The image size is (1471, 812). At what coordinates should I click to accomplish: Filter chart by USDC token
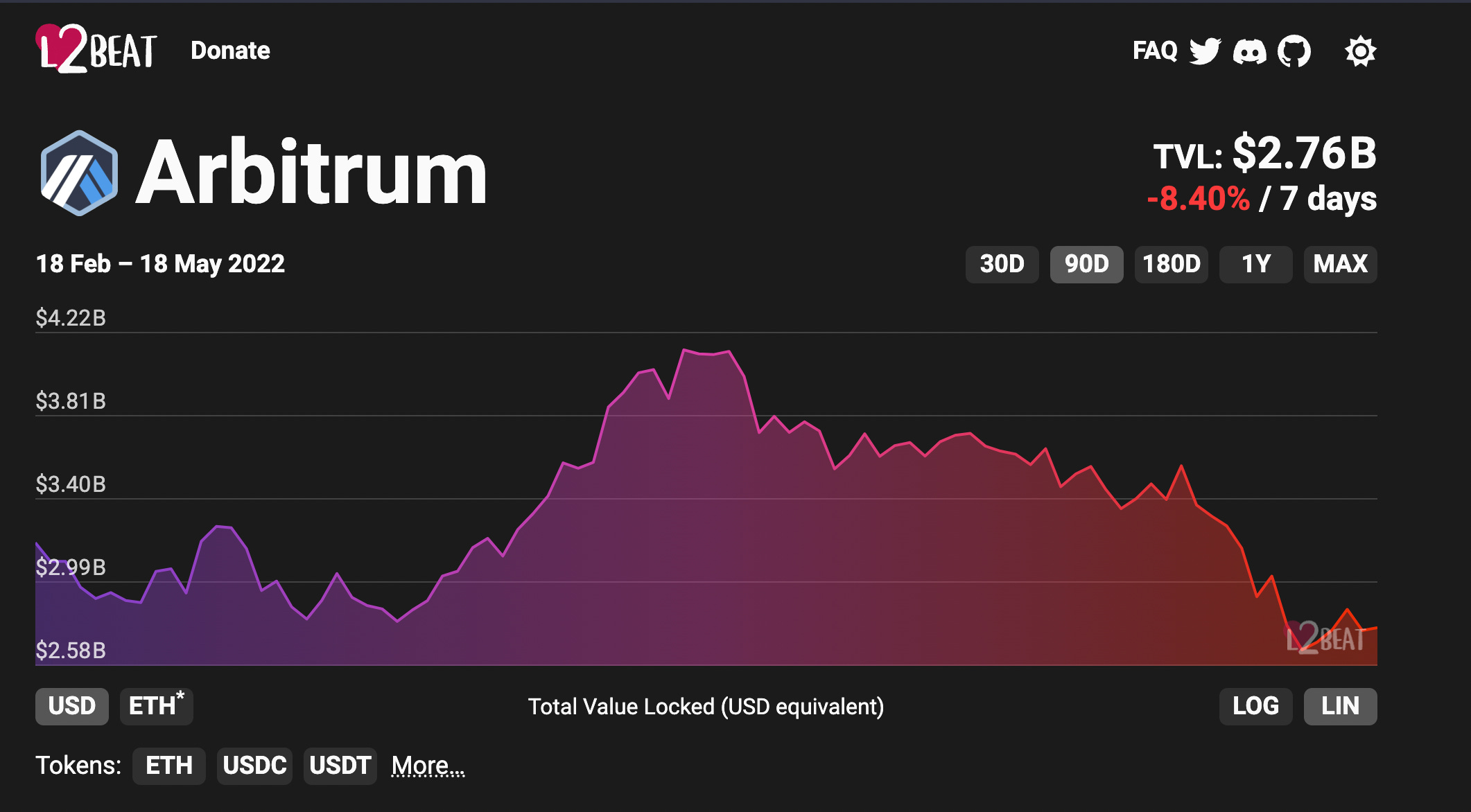(x=254, y=766)
